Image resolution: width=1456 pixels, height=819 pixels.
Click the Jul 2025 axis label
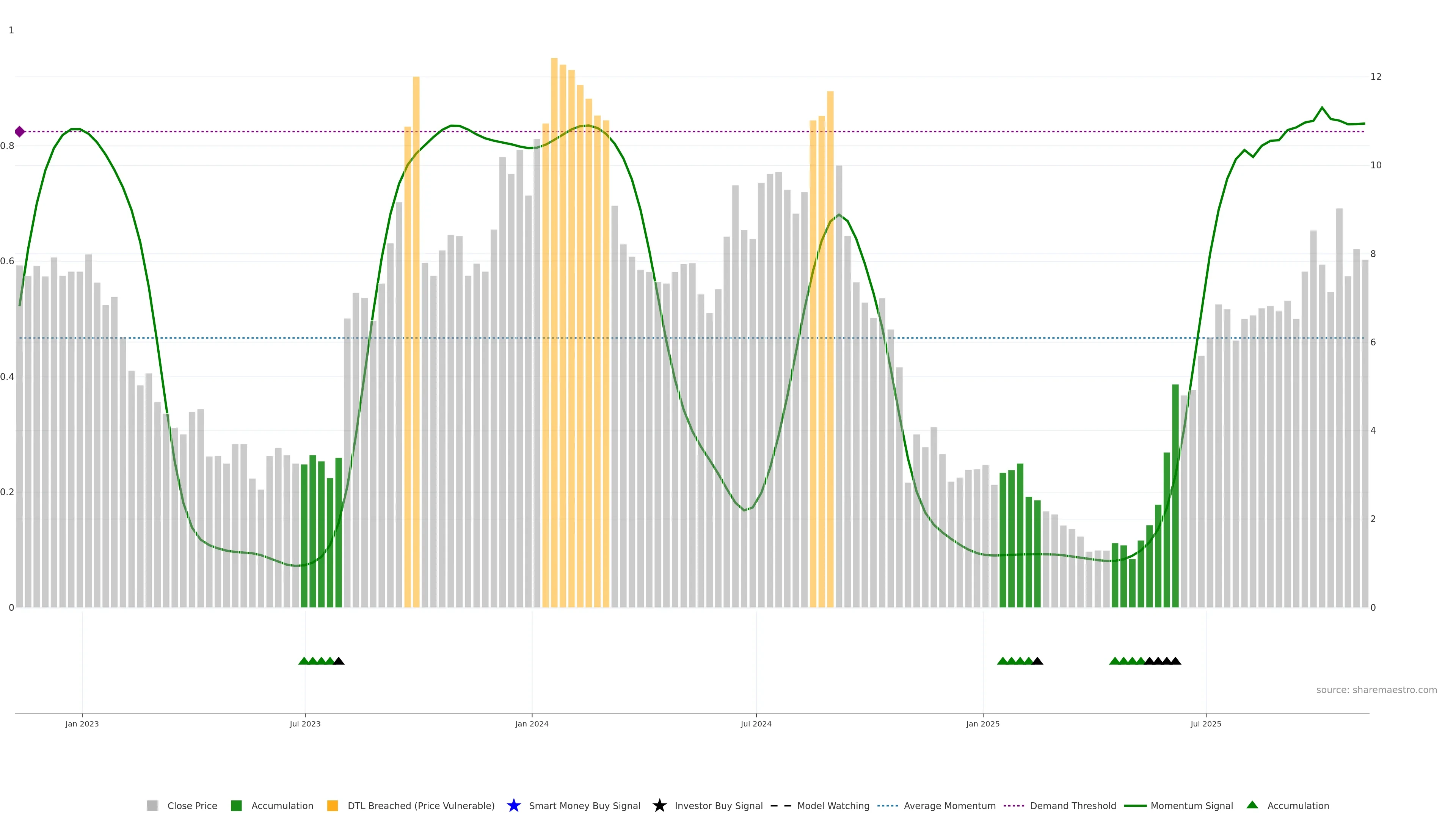[x=1206, y=724]
